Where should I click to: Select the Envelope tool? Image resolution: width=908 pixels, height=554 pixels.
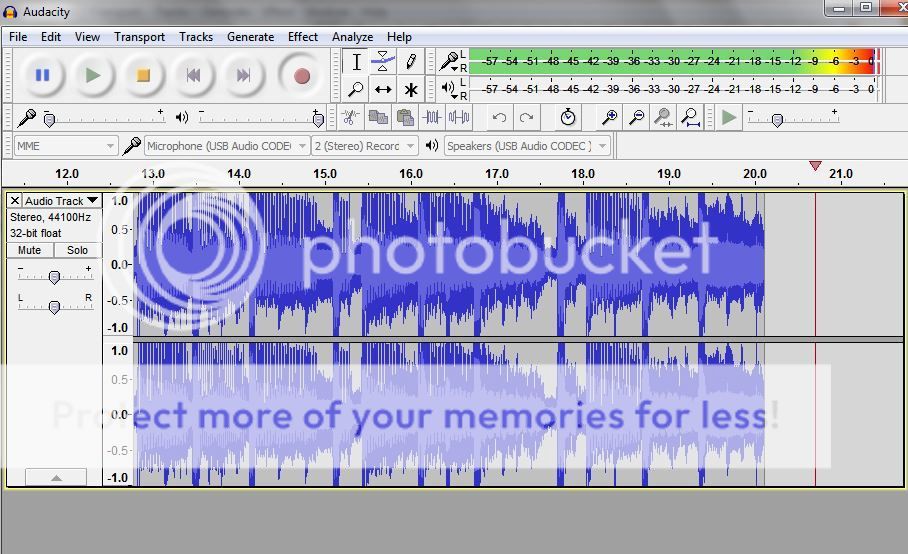pyautogui.click(x=383, y=62)
